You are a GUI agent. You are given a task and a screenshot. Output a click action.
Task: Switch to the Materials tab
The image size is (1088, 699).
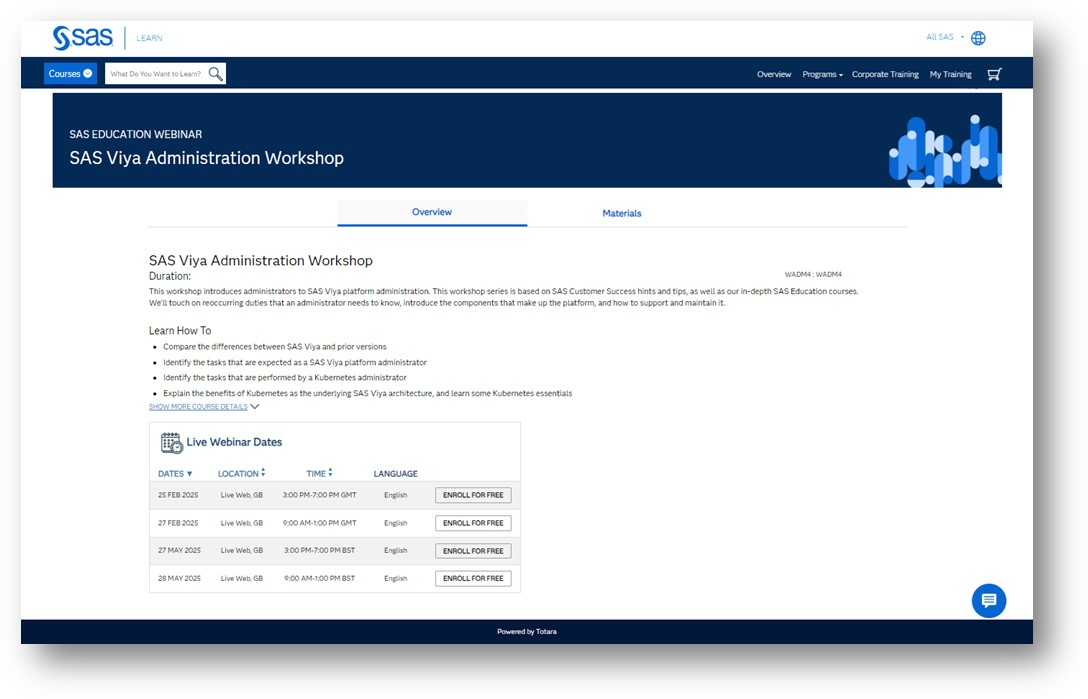point(622,213)
